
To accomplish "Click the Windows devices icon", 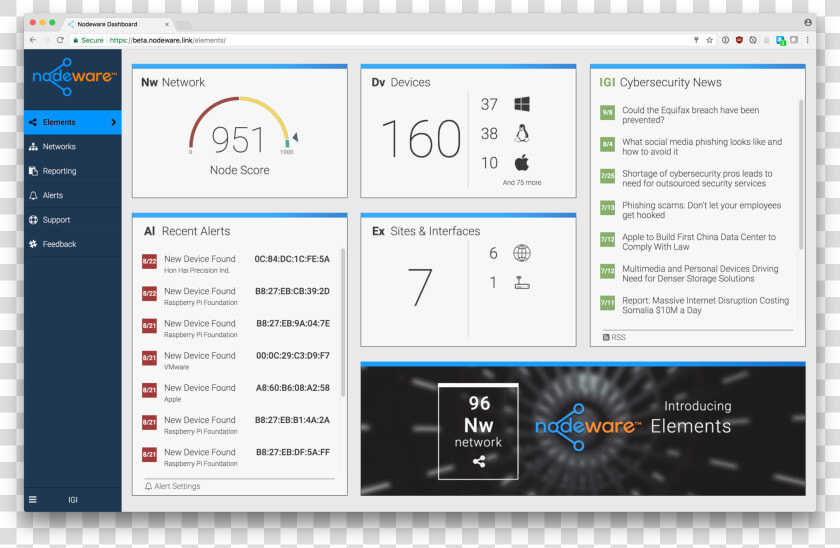I will (x=522, y=104).
